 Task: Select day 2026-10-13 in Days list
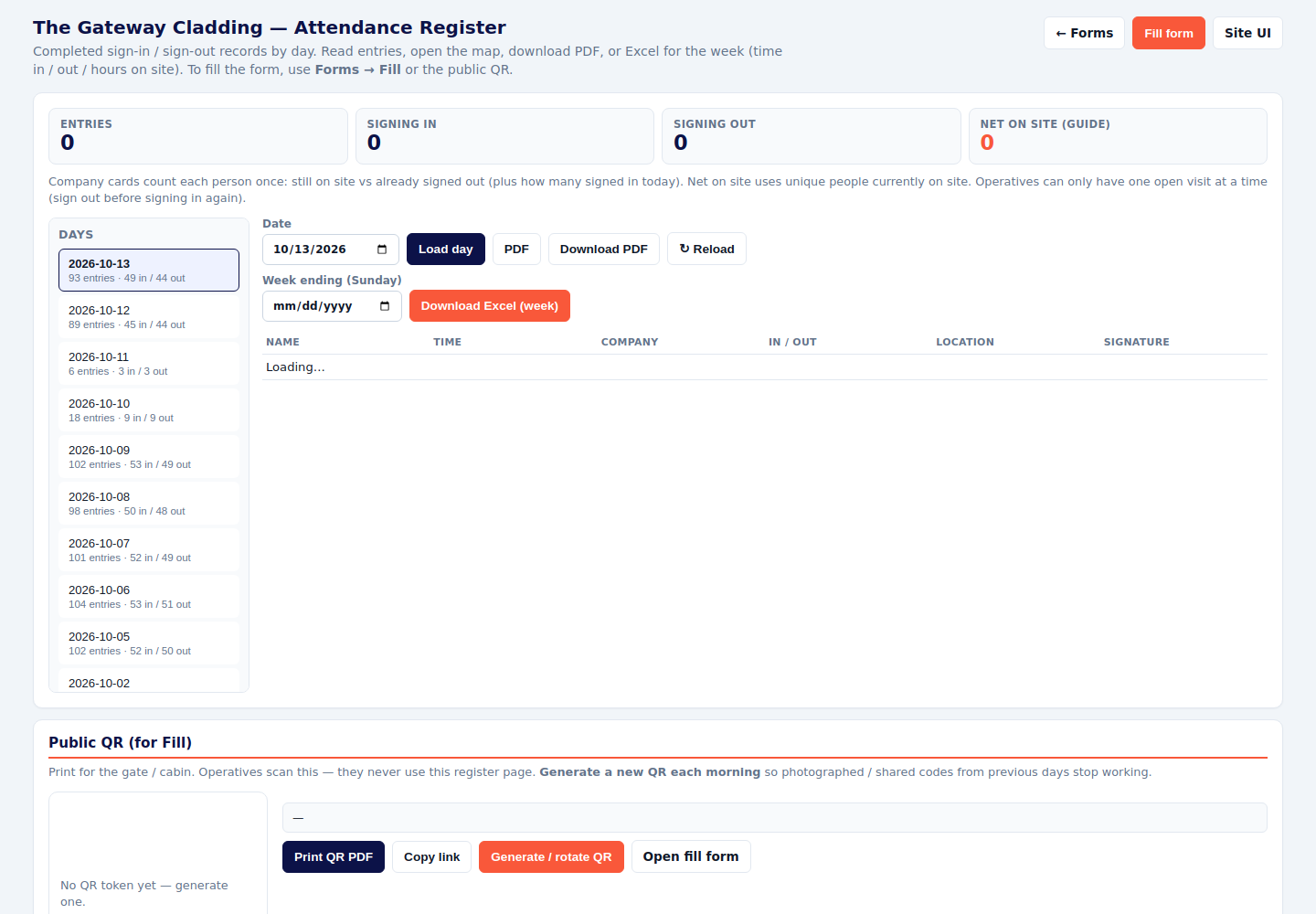pyautogui.click(x=149, y=271)
